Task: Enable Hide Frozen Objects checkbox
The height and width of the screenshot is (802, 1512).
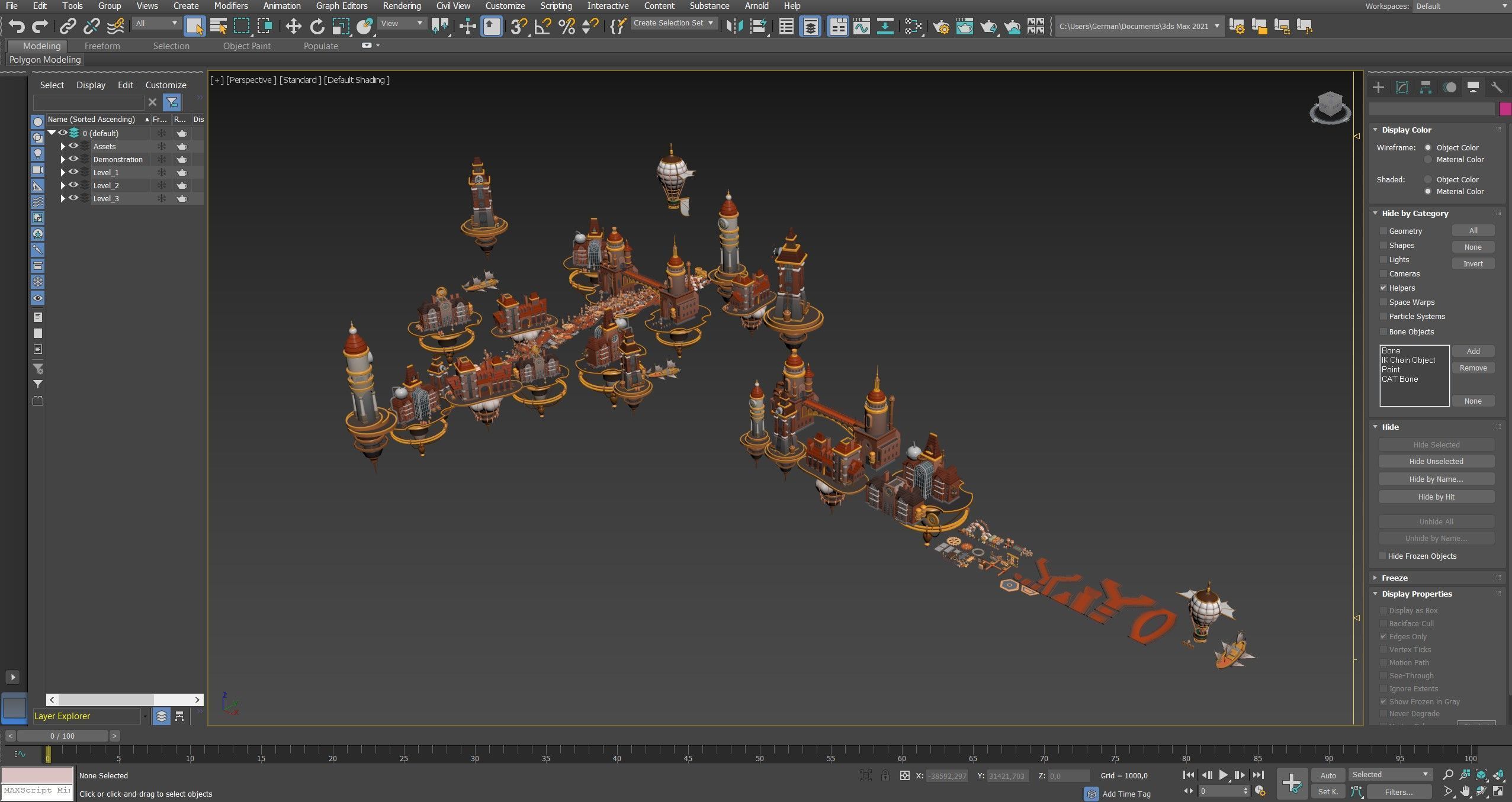Action: [1382, 556]
